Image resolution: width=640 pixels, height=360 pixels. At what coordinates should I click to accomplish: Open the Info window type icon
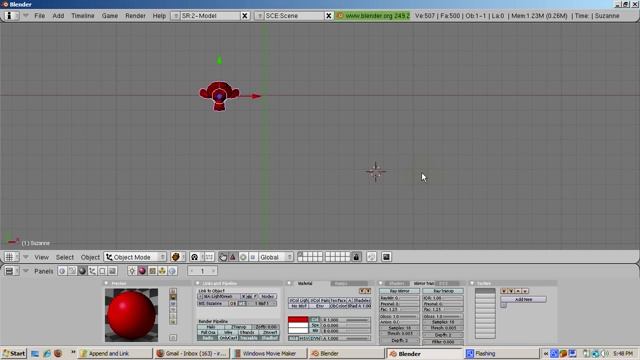(11, 16)
